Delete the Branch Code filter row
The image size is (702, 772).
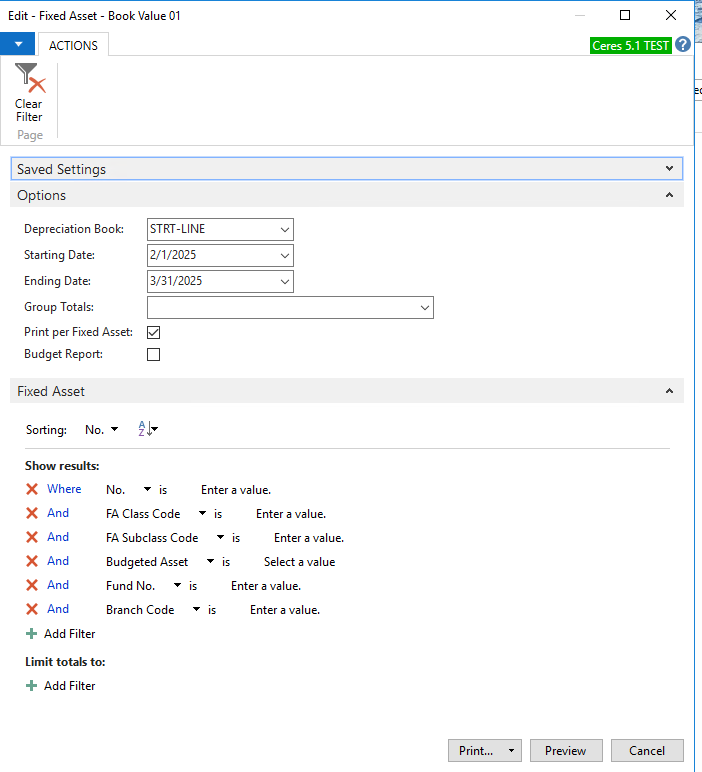pyautogui.click(x=32, y=609)
